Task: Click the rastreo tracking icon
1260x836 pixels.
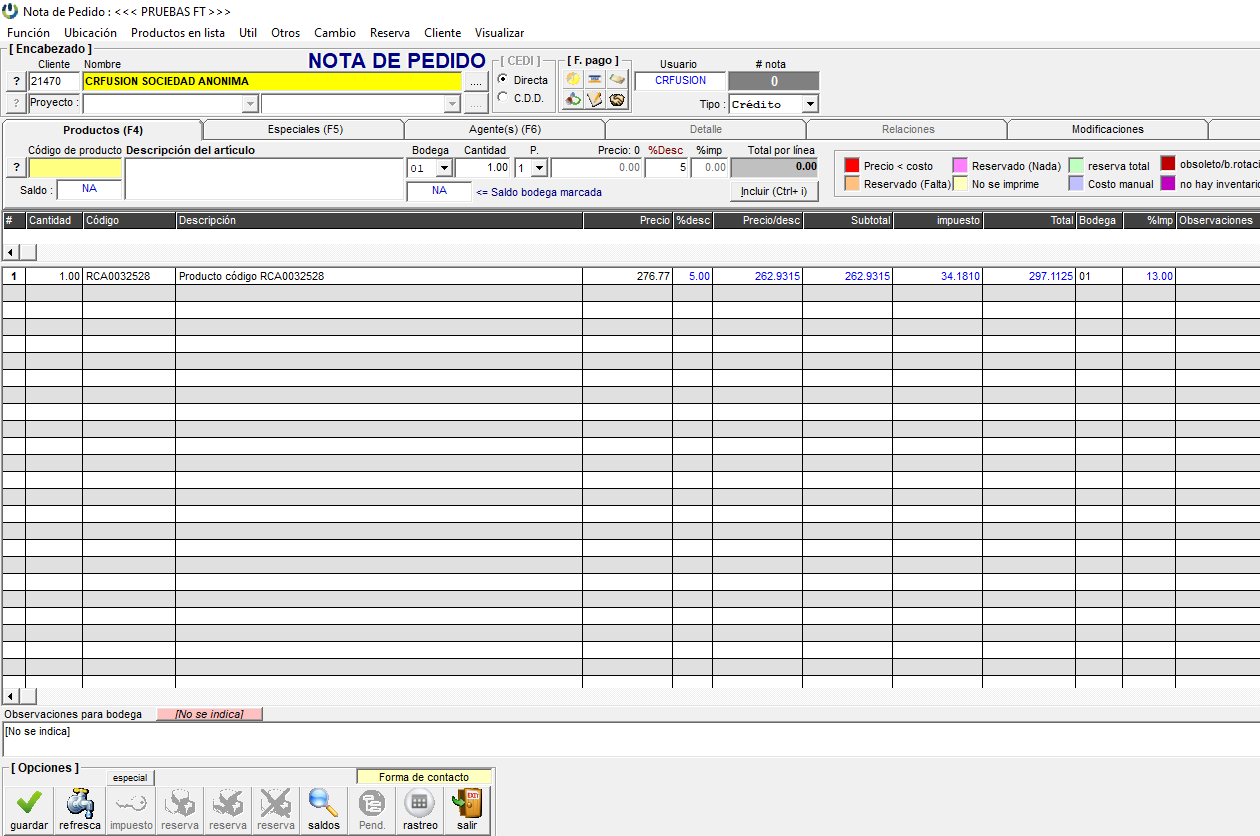Action: click(420, 810)
